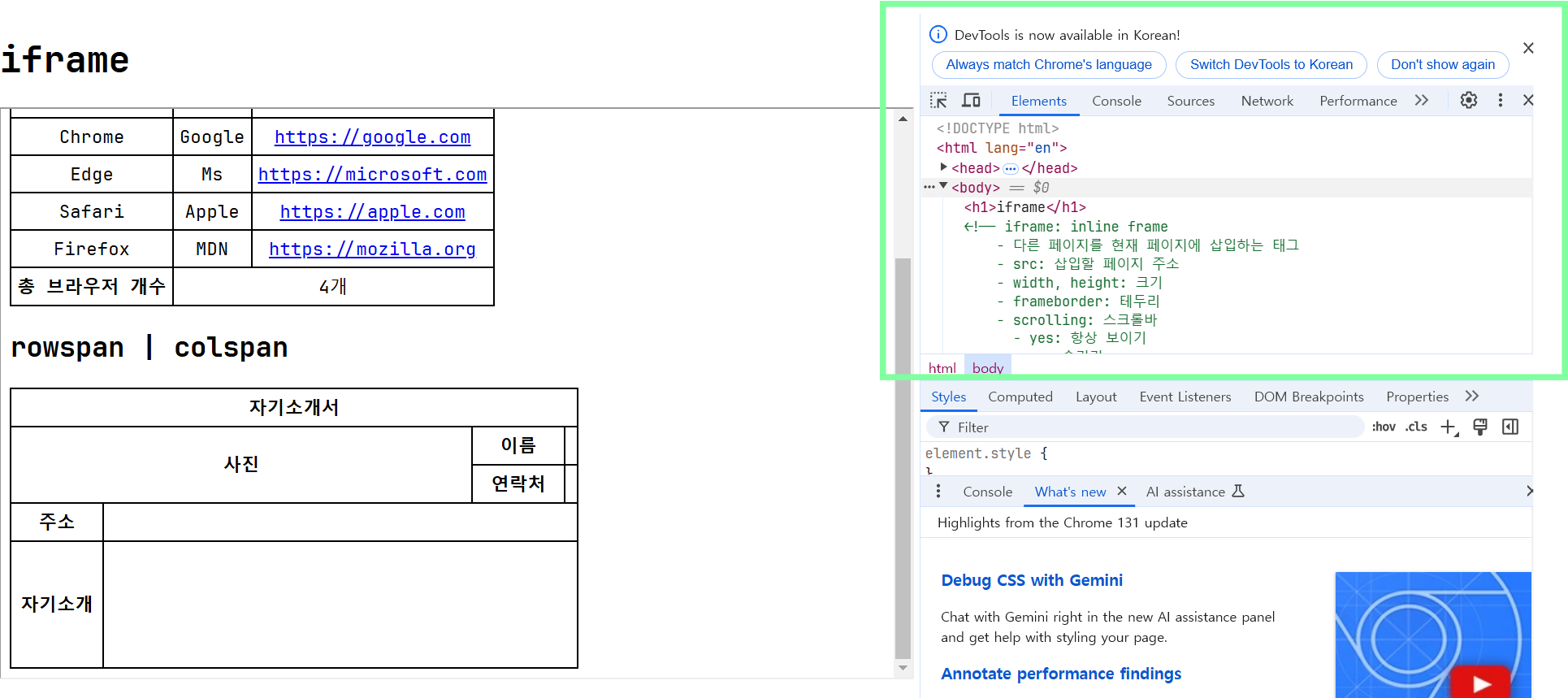The height and width of the screenshot is (698, 1568).
Task: Toggle the :hov element state panel
Action: click(1384, 427)
